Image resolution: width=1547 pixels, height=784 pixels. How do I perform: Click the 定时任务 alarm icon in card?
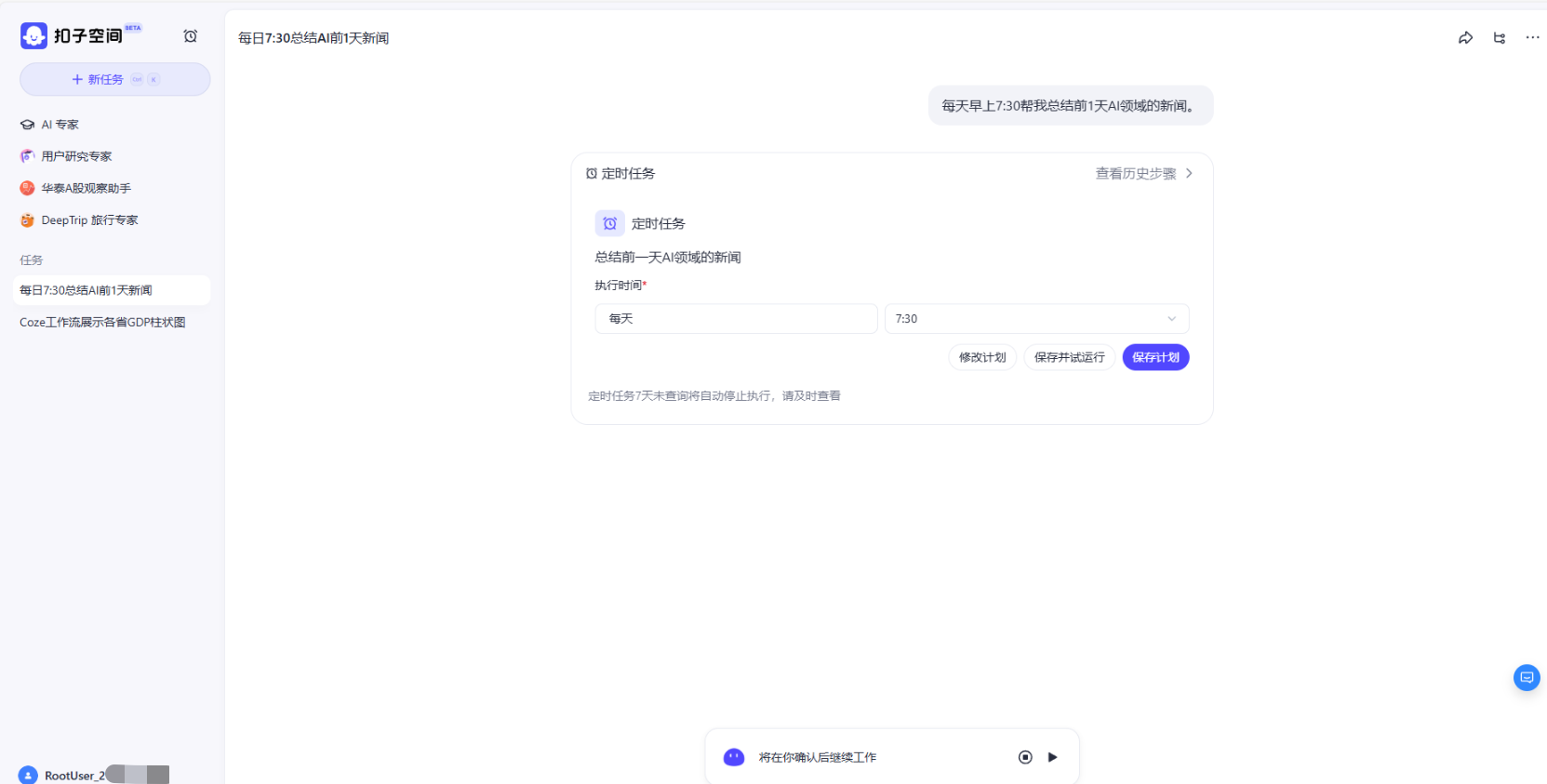610,223
